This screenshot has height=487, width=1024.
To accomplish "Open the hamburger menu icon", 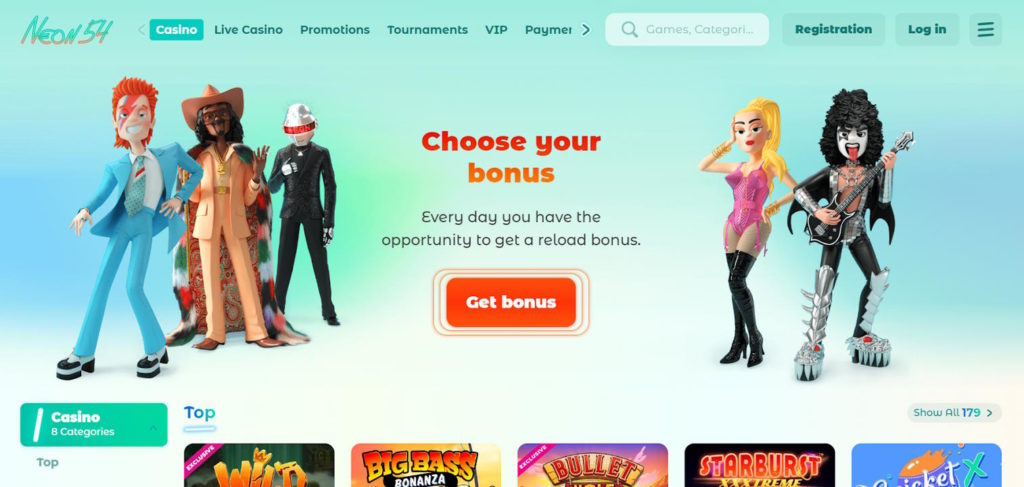I will coord(985,29).
